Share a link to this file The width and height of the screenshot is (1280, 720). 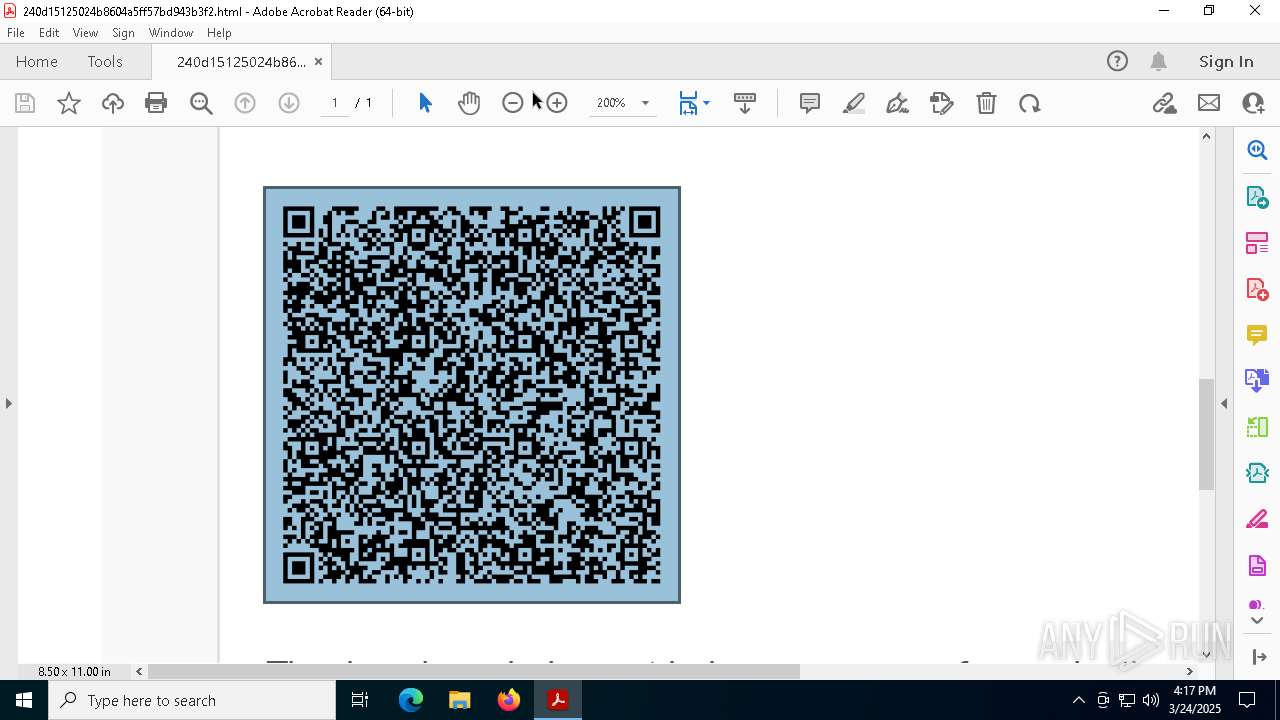1164,103
